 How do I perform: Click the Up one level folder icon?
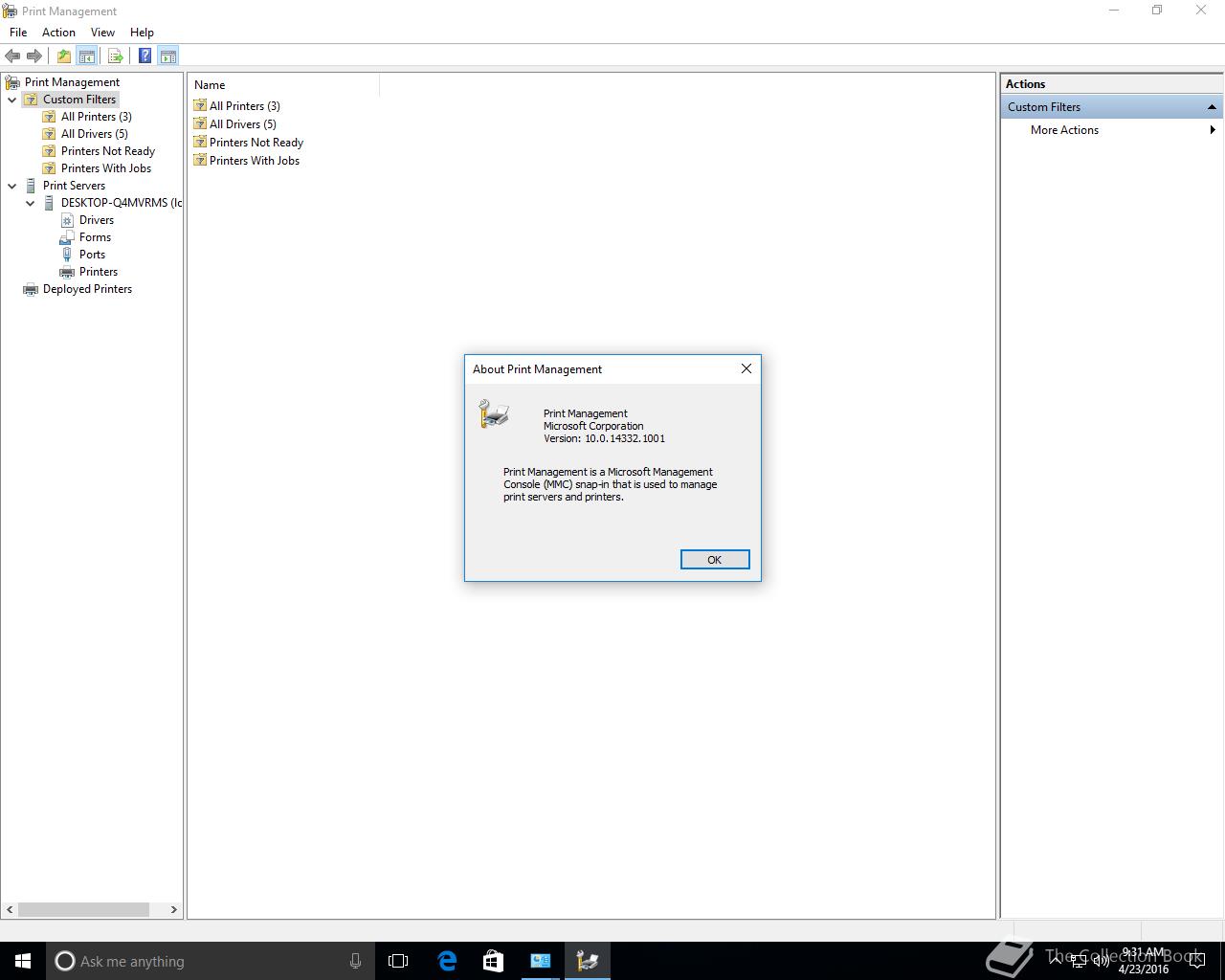63,56
